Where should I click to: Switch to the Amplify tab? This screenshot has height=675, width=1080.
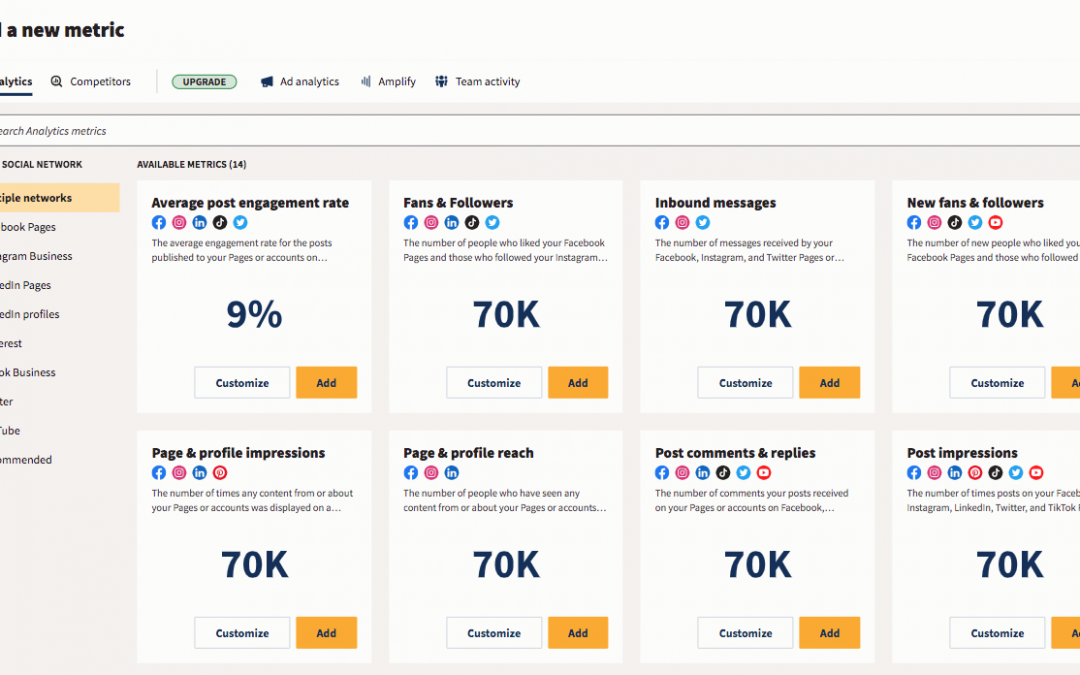(388, 81)
